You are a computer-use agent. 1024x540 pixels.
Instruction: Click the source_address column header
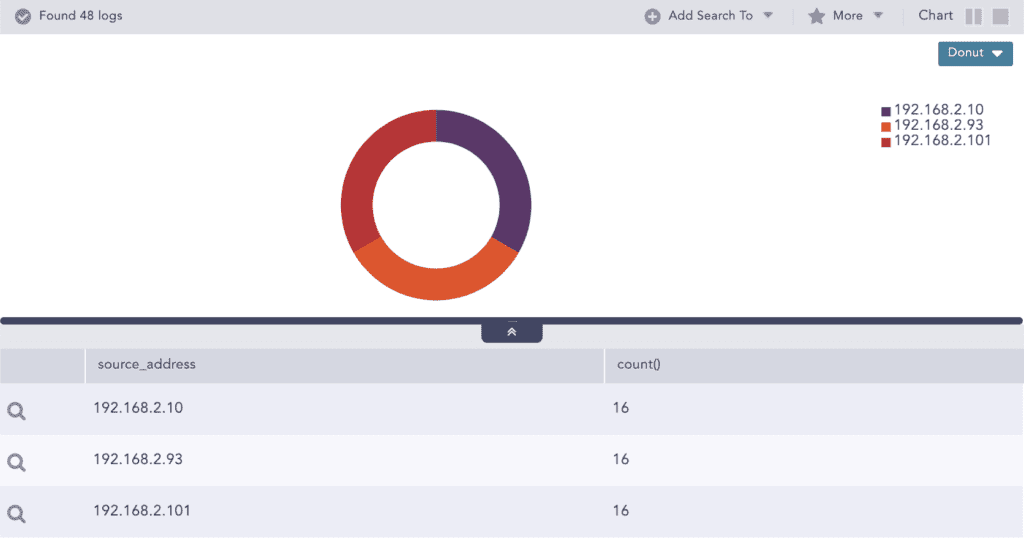pos(147,365)
